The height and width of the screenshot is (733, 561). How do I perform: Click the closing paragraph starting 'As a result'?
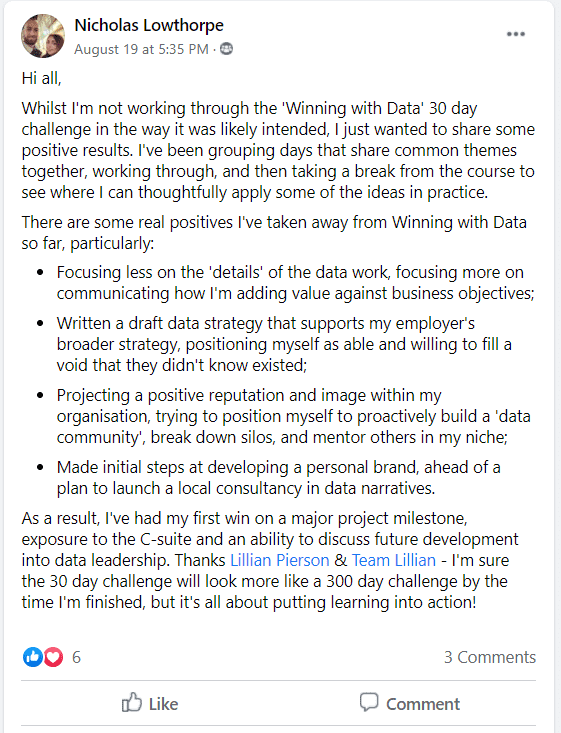pos(270,560)
